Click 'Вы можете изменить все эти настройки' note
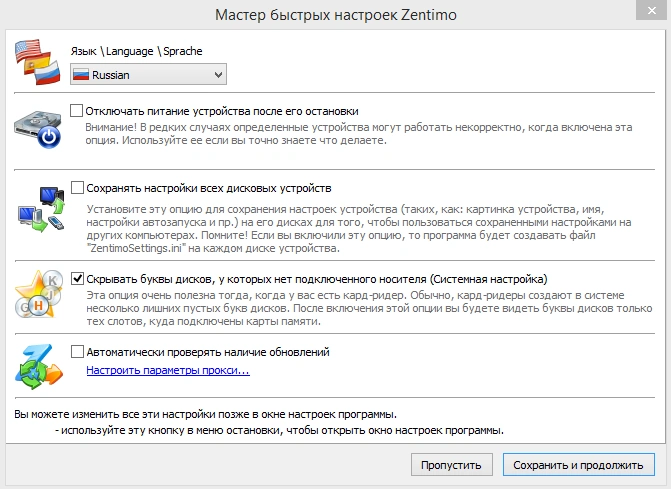671x489 pixels. (x=205, y=414)
